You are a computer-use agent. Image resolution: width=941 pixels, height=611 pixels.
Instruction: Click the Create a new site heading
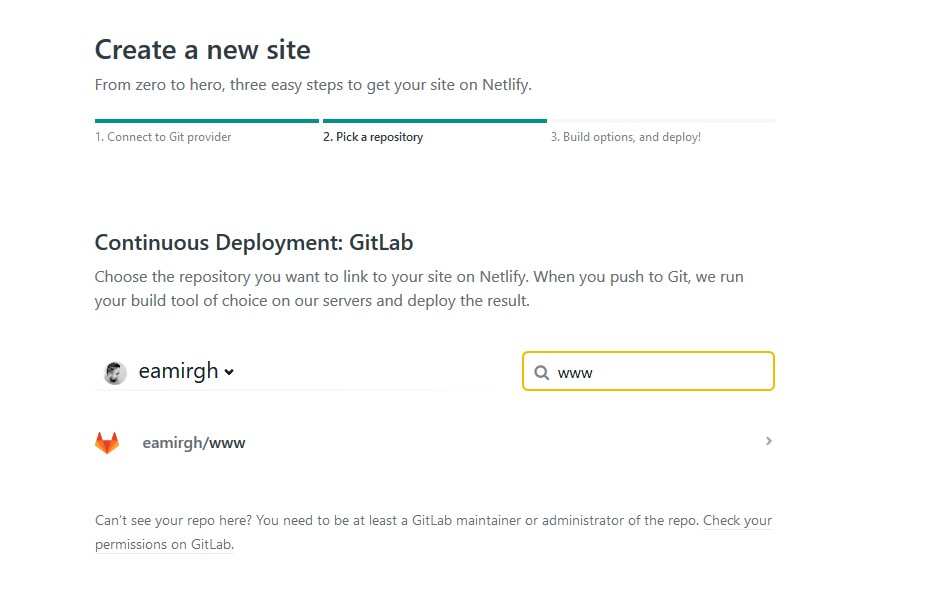pos(202,50)
